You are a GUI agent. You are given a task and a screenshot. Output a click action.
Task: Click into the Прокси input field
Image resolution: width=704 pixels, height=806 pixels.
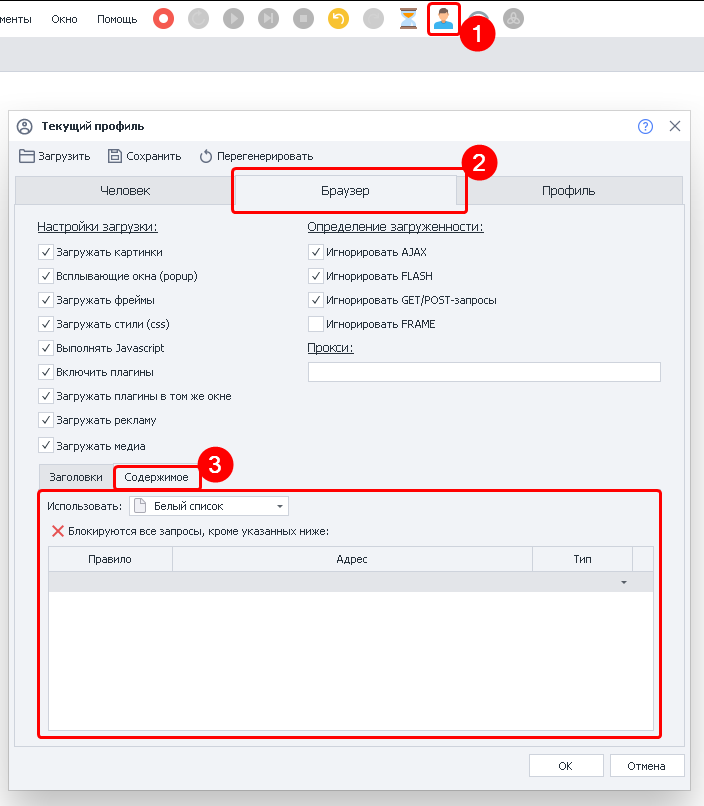(x=484, y=372)
